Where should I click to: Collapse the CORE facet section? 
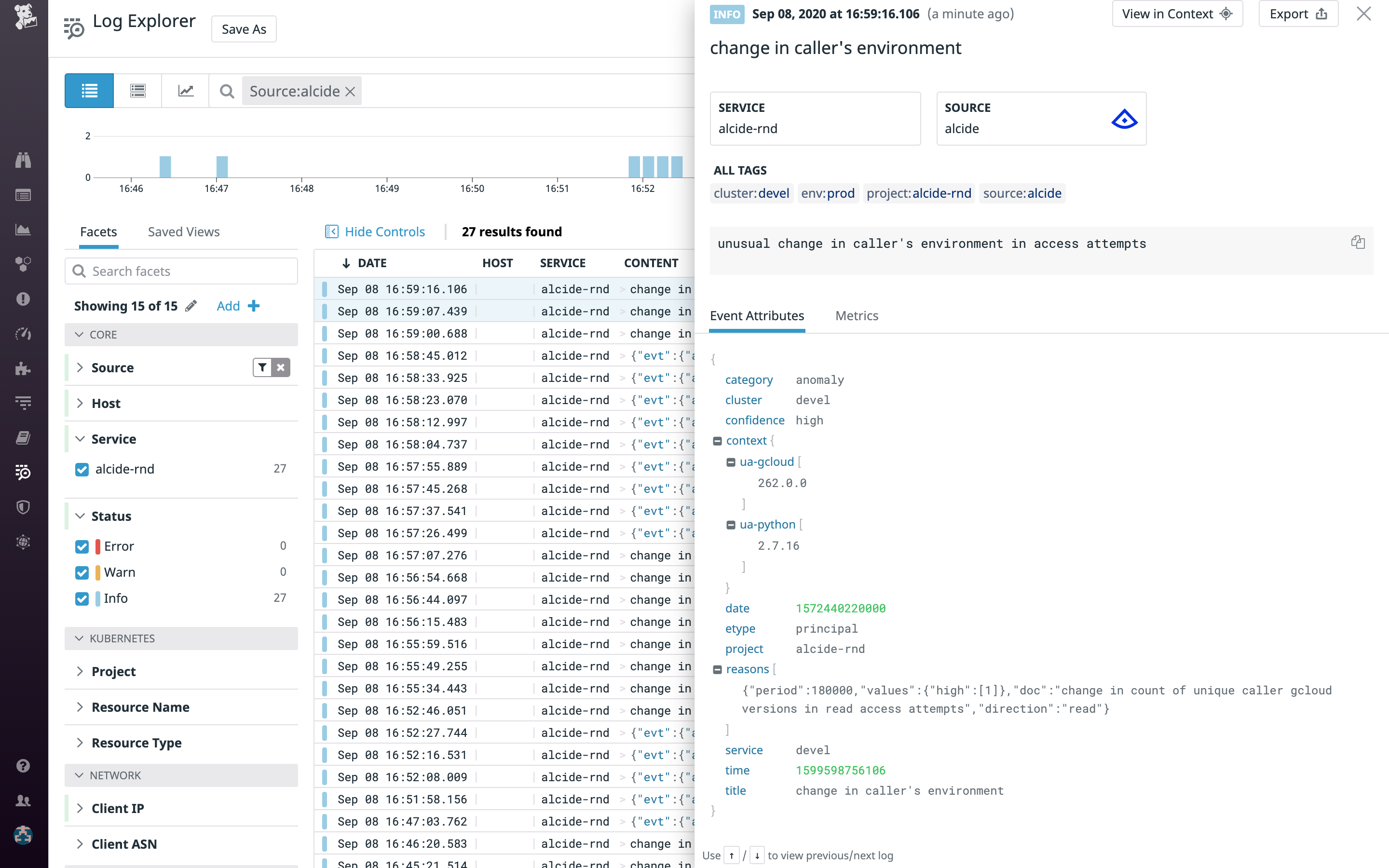point(80,335)
